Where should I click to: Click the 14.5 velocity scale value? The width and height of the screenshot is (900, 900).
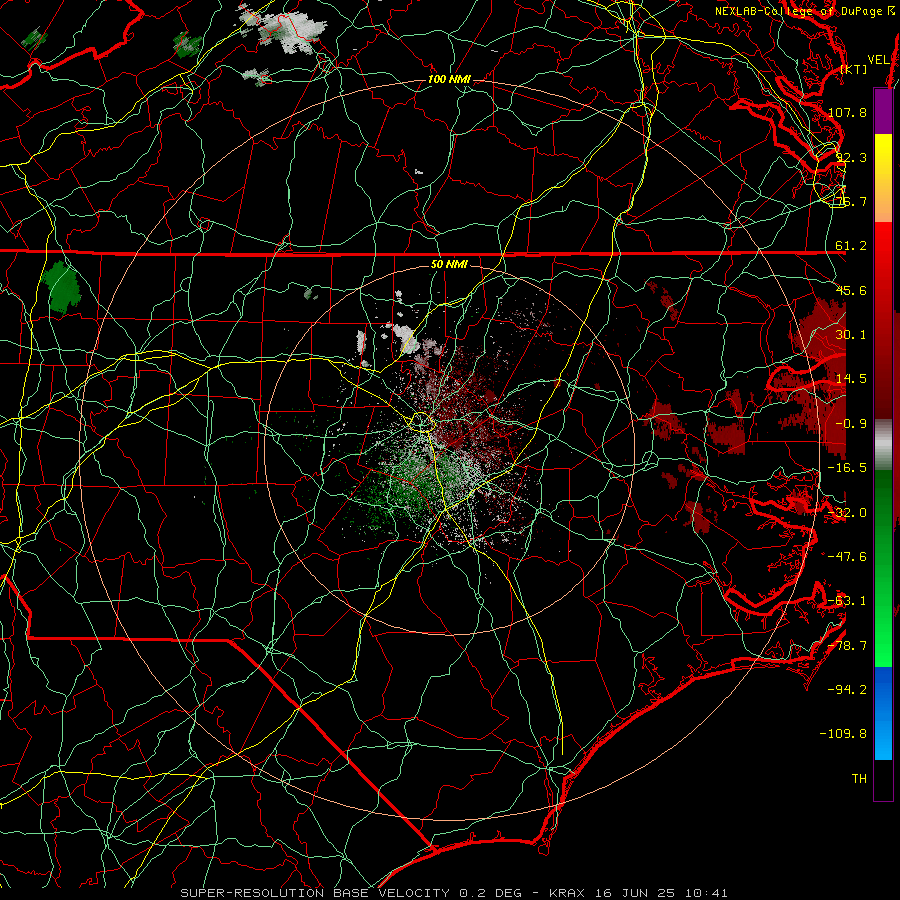click(851, 379)
